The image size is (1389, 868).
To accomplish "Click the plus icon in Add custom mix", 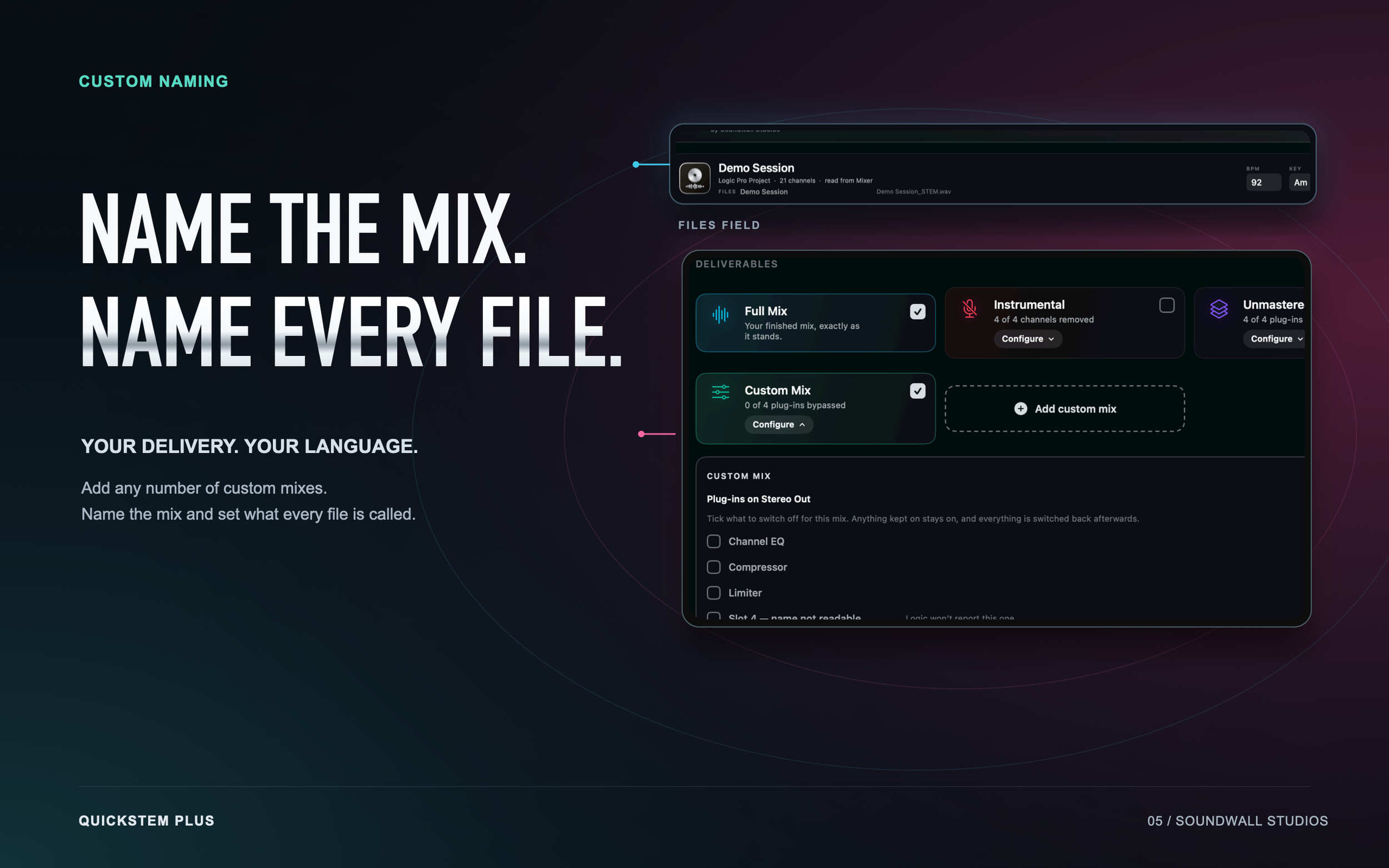I will pyautogui.click(x=1021, y=409).
